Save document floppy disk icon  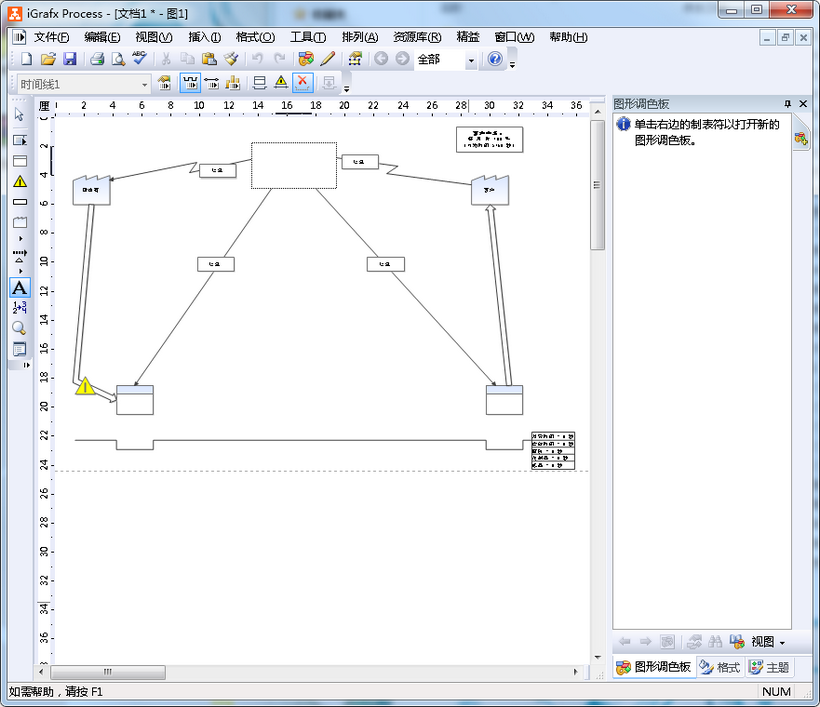[x=70, y=59]
